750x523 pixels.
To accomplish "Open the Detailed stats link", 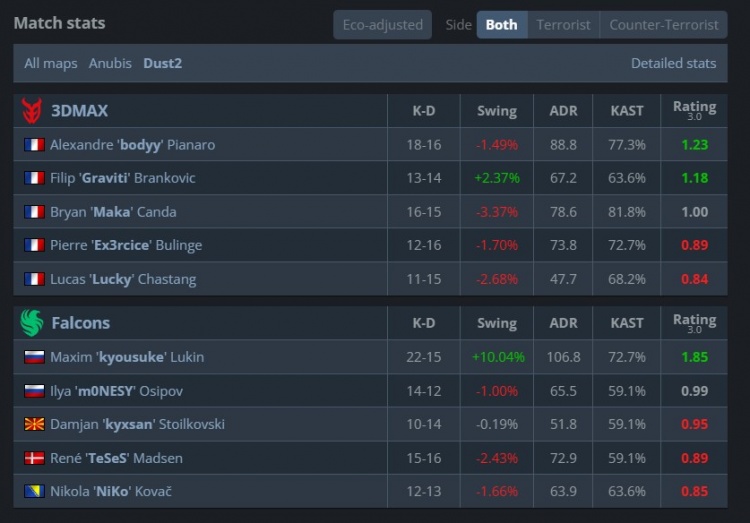I will point(673,63).
